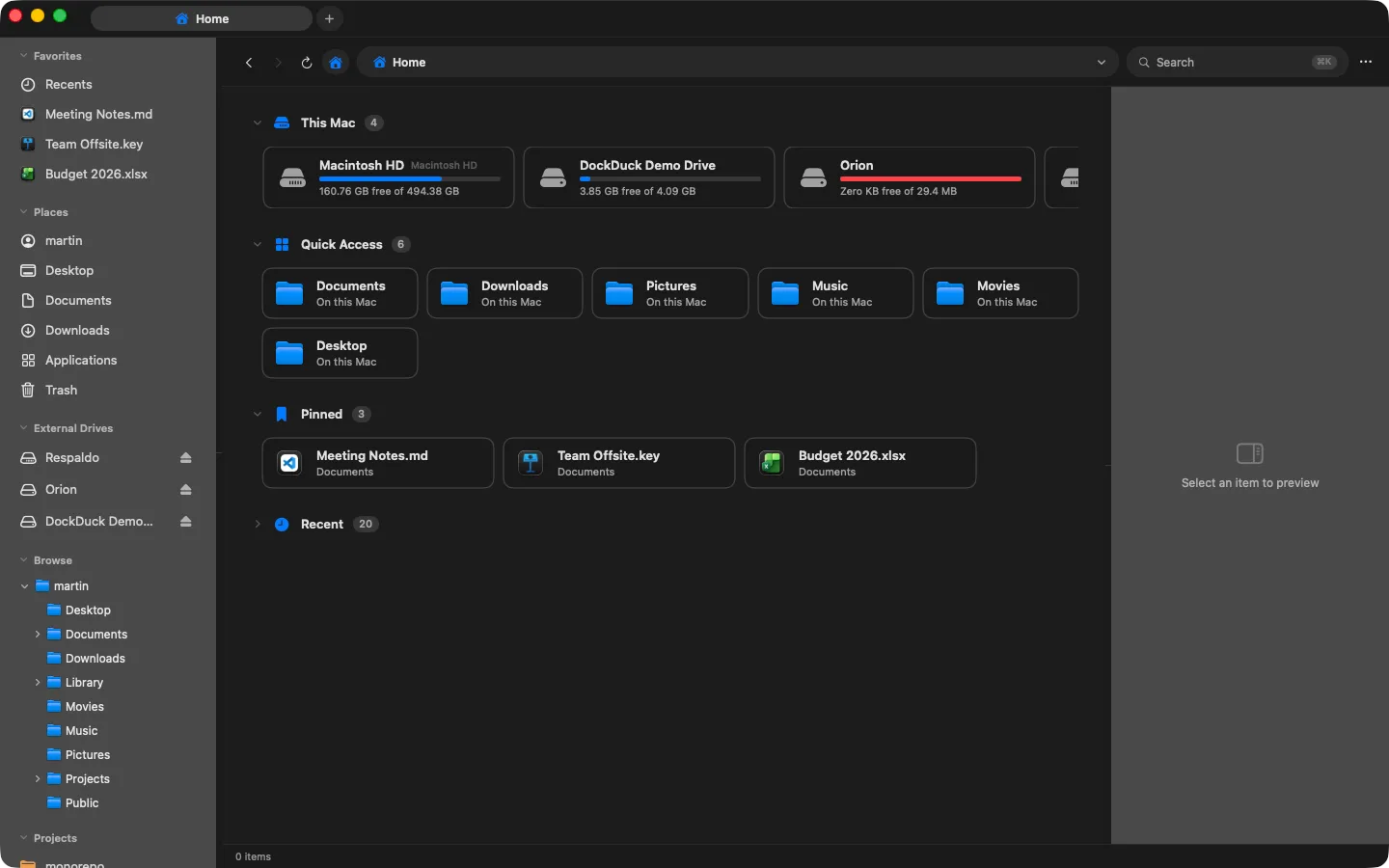Image resolution: width=1389 pixels, height=868 pixels.
Task: Open Documents Quick Access folder
Action: [340, 293]
